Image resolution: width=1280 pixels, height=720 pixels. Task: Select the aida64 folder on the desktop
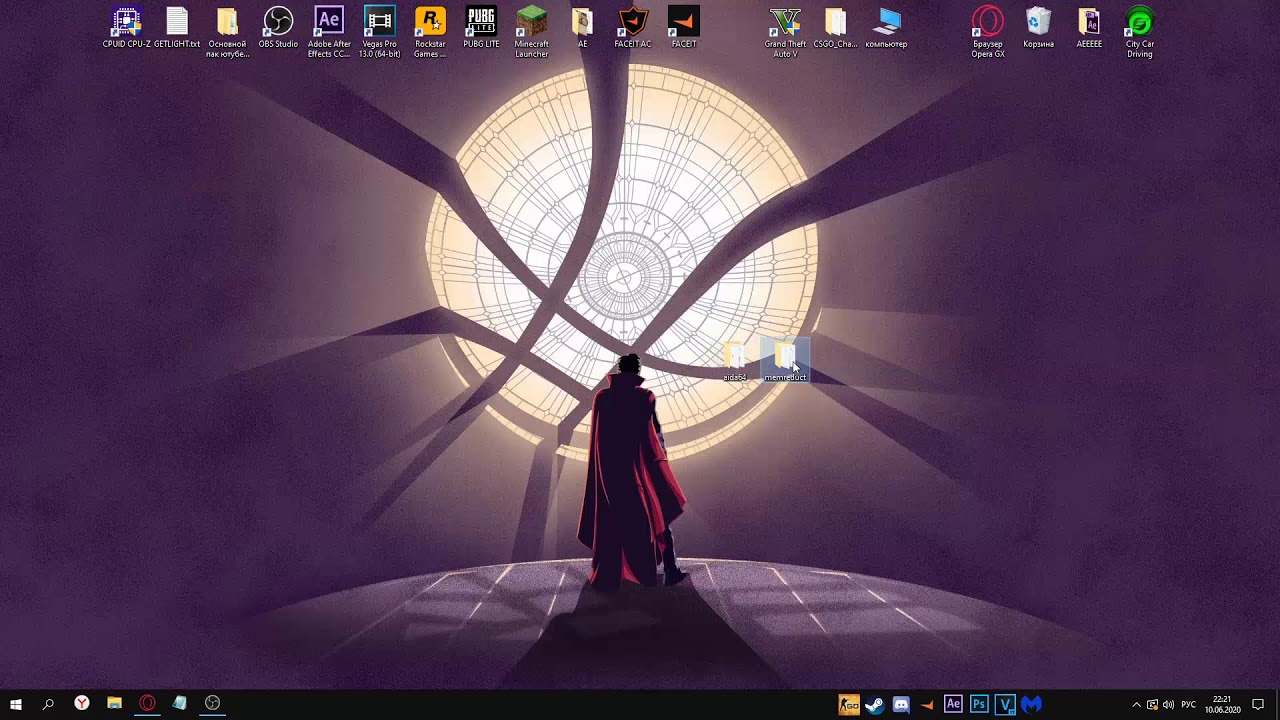[x=735, y=361]
